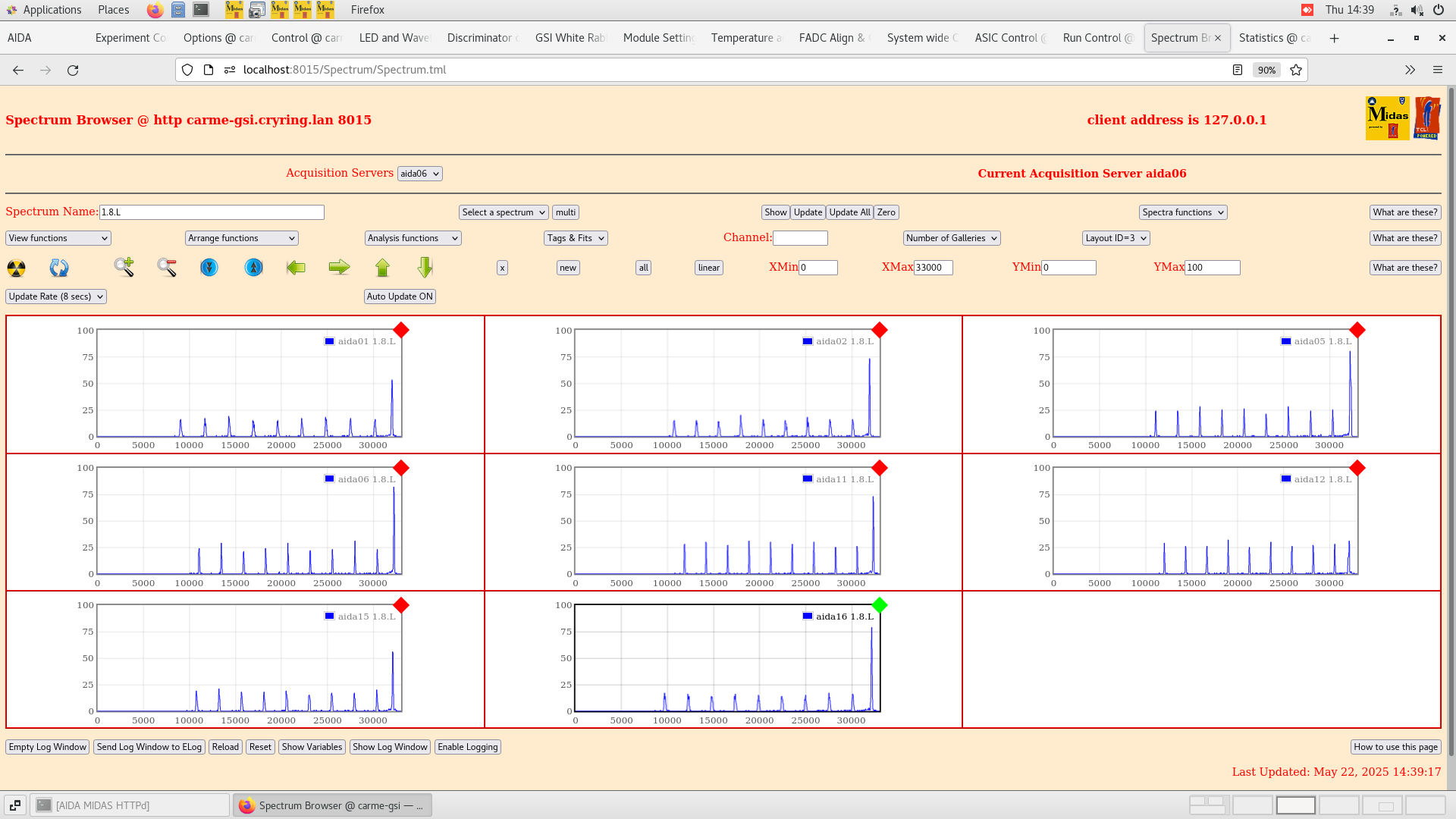
Task: Select the Temperature browser tab
Action: coord(745,38)
